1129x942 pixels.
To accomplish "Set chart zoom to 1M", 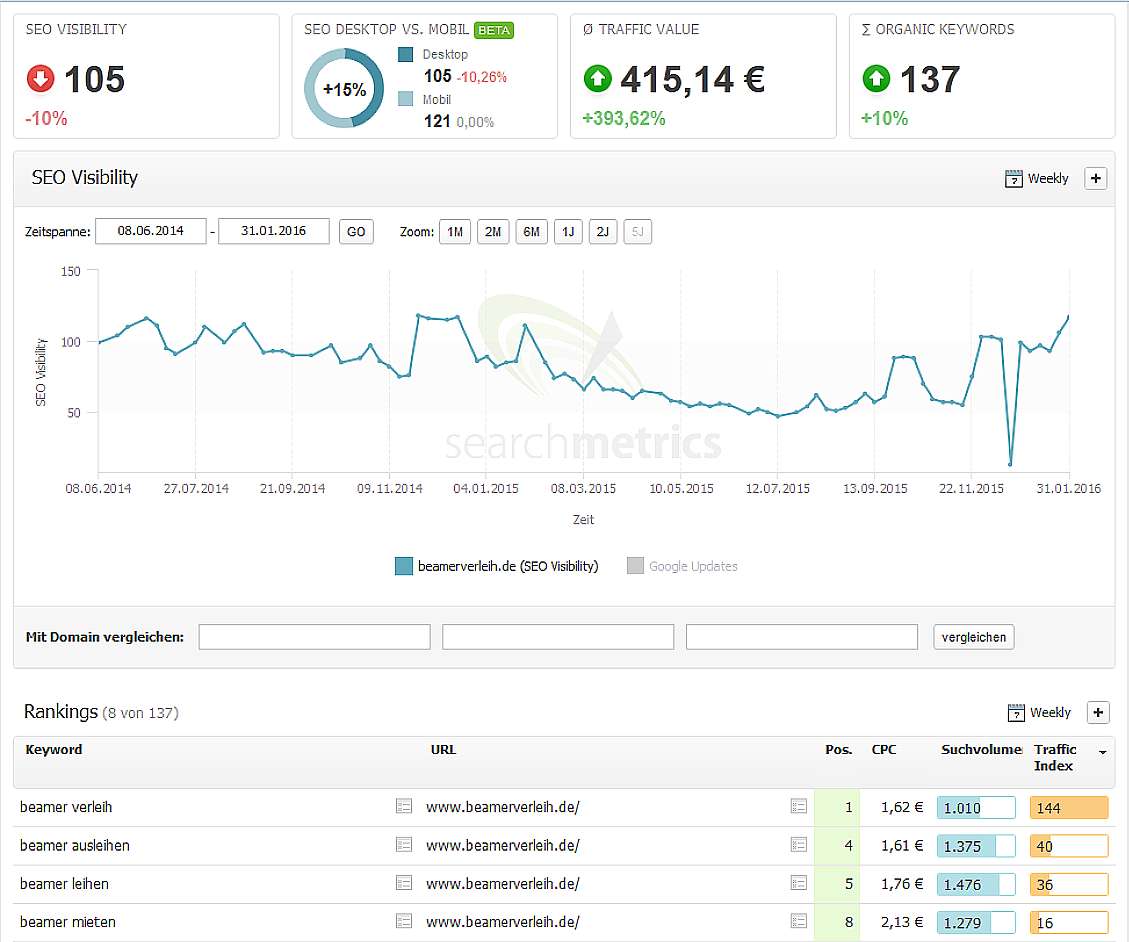I will [x=455, y=232].
